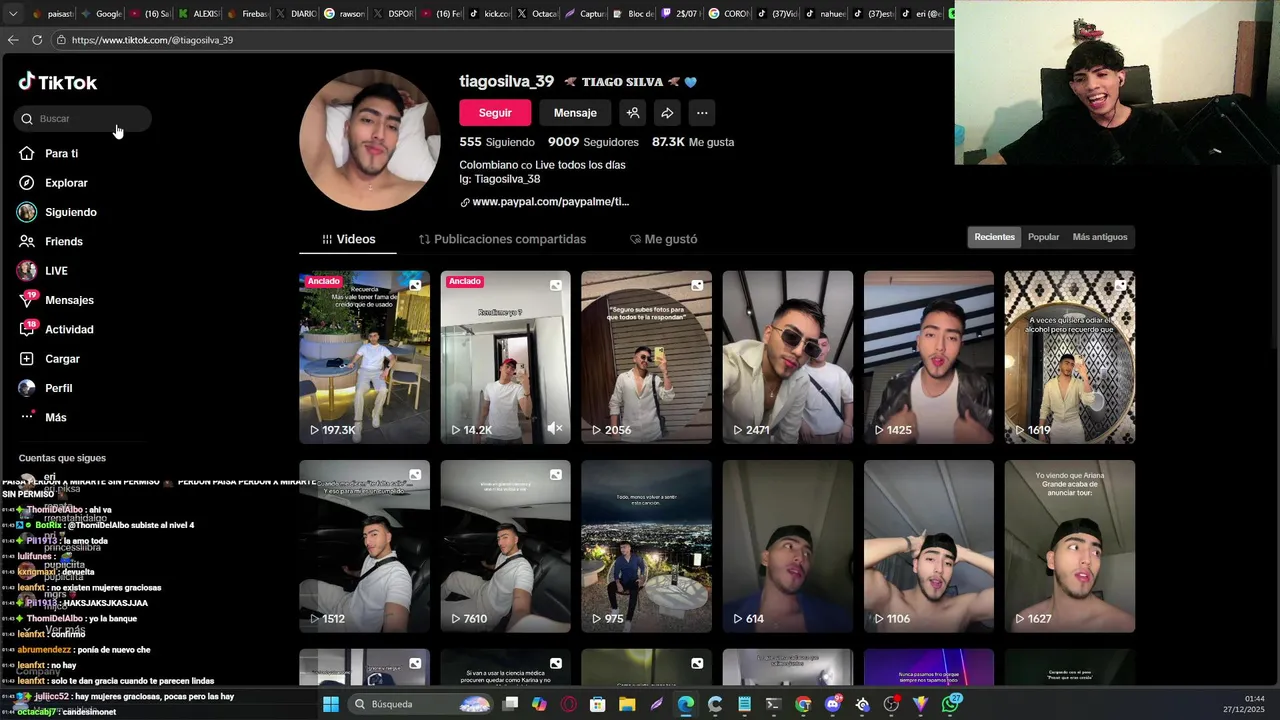Click the 87.3K Me gusta count

point(693,142)
